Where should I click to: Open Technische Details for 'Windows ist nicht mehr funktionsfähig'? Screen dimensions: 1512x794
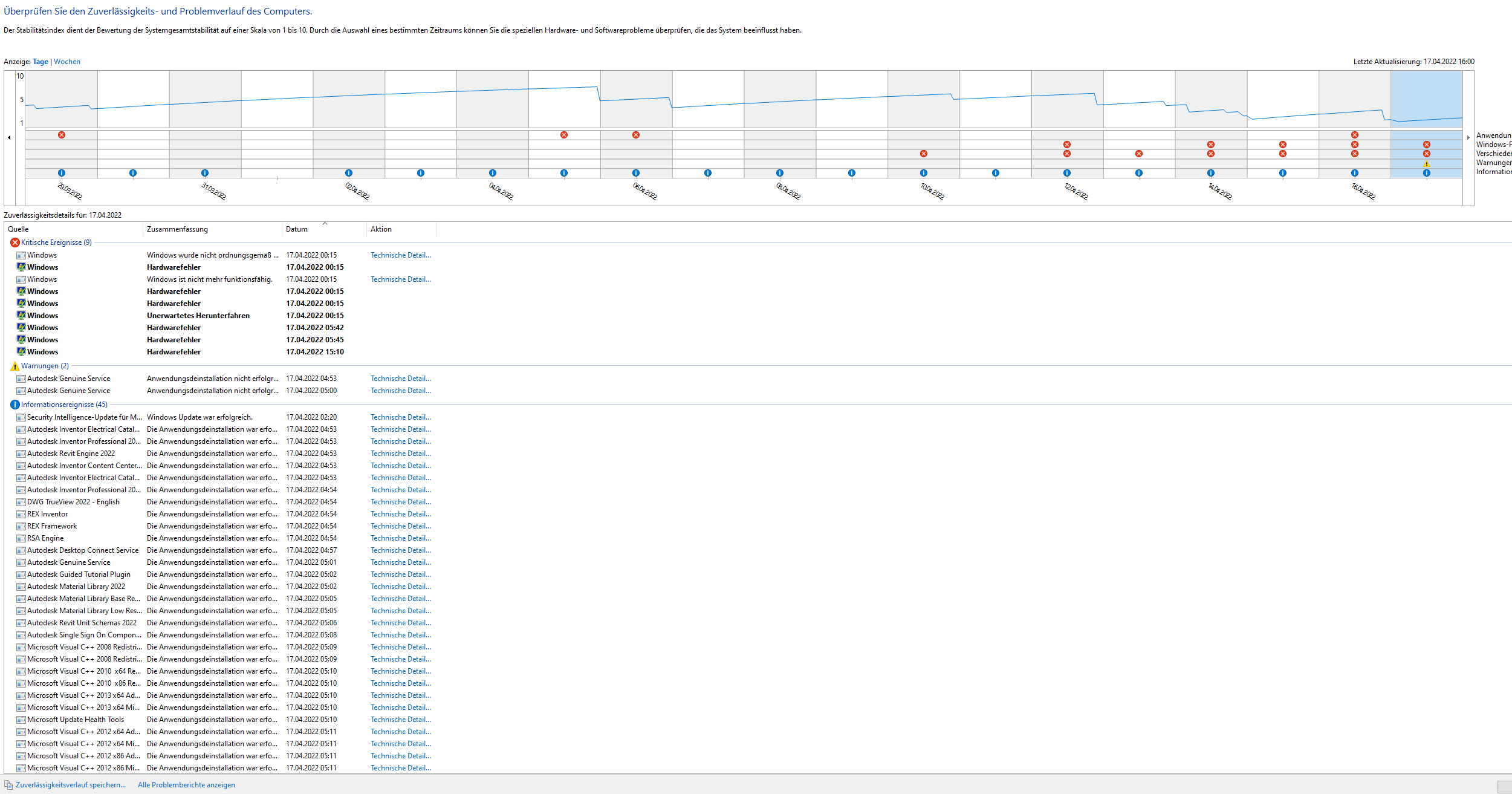(401, 279)
